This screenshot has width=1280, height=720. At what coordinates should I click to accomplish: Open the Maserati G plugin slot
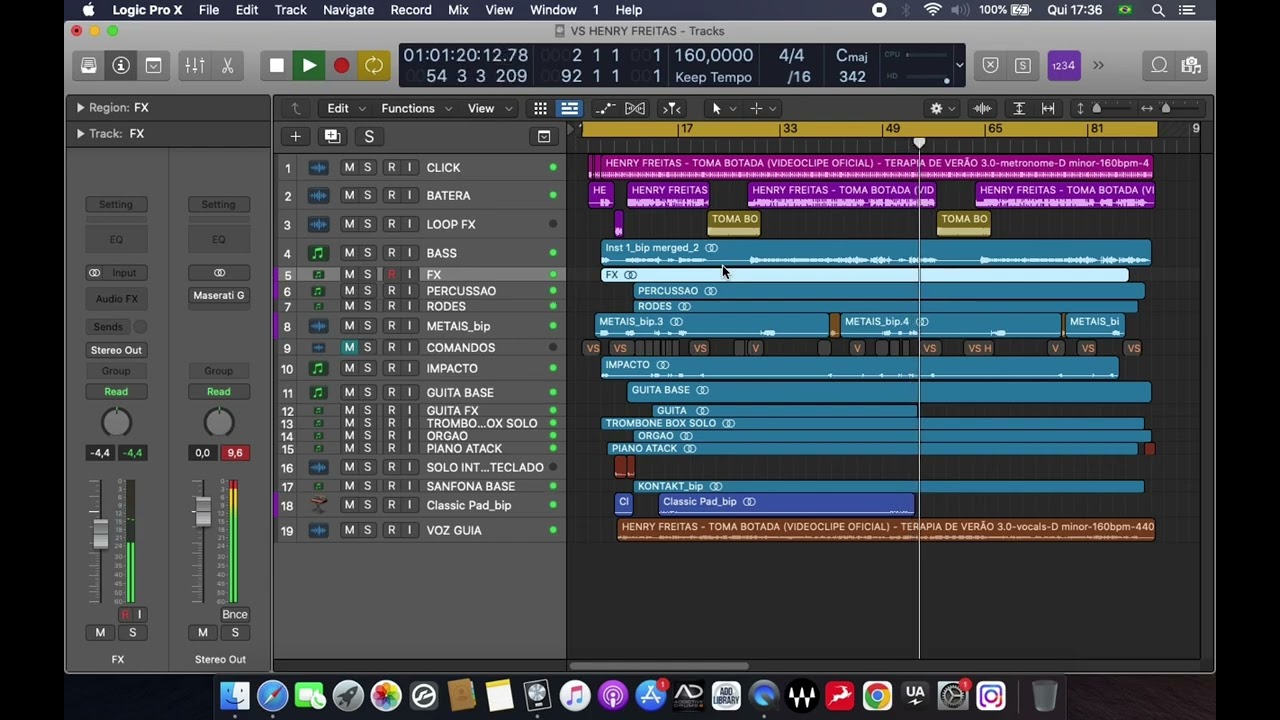click(x=218, y=295)
